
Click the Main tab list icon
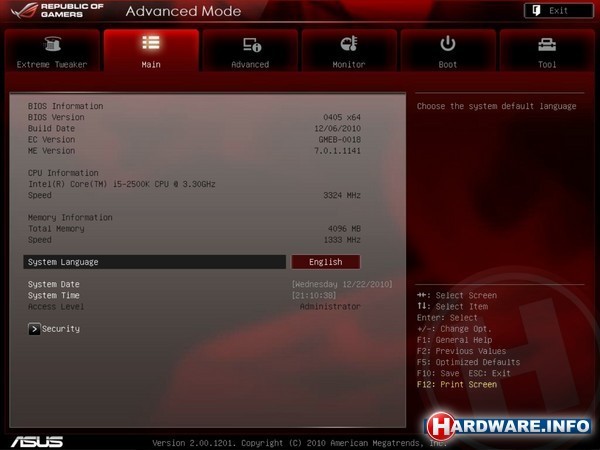[x=151, y=43]
